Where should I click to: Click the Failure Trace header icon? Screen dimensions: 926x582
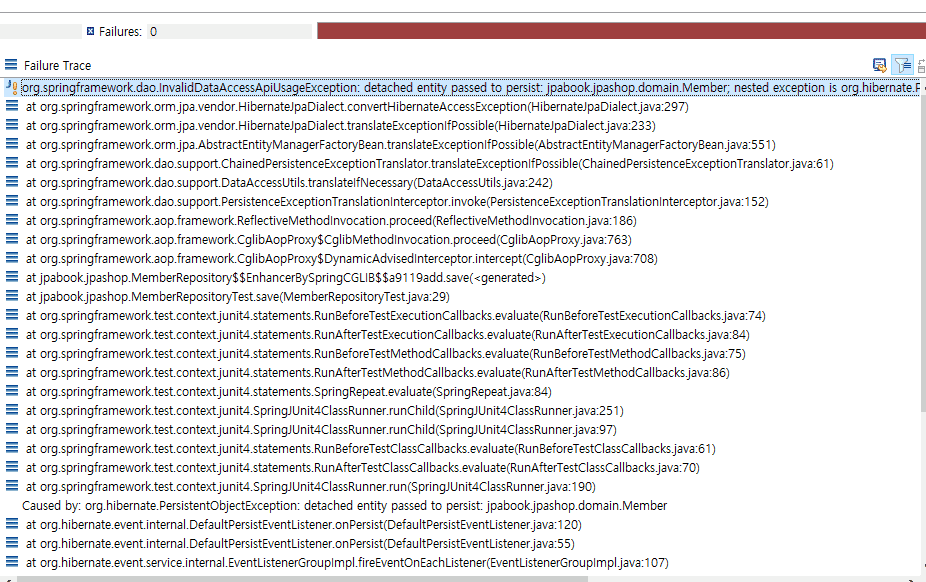pos(11,64)
